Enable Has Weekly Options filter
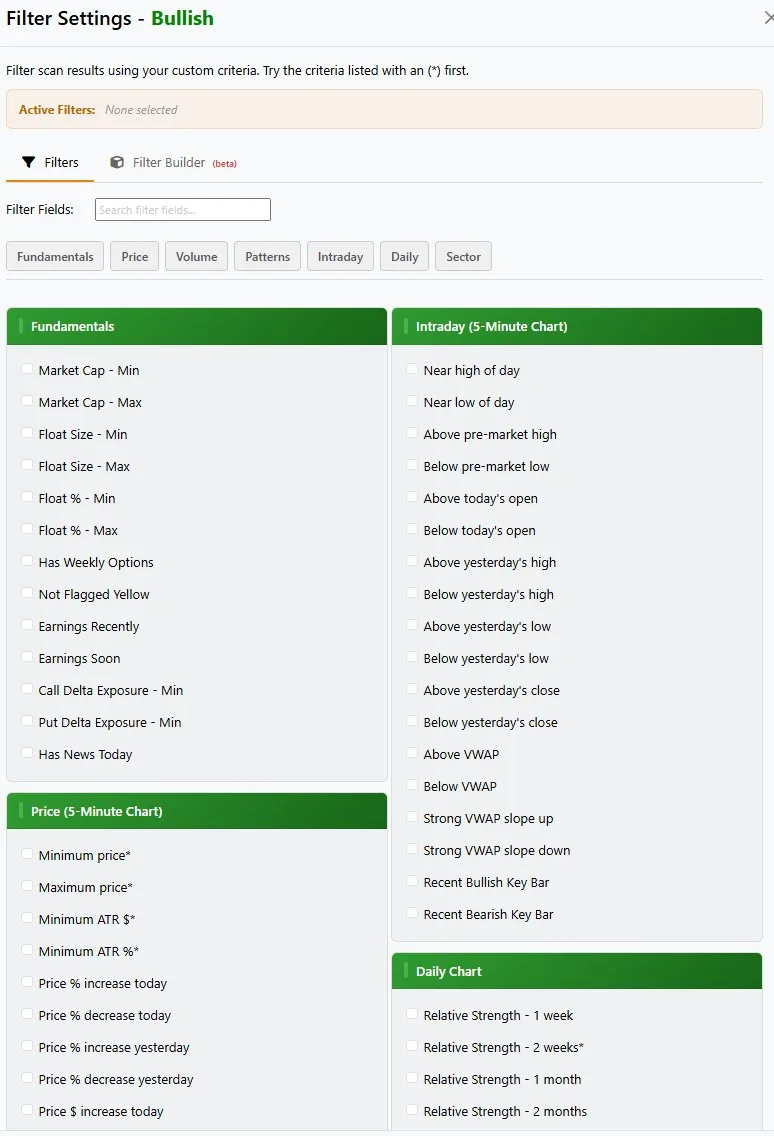774x1136 pixels. [27, 561]
